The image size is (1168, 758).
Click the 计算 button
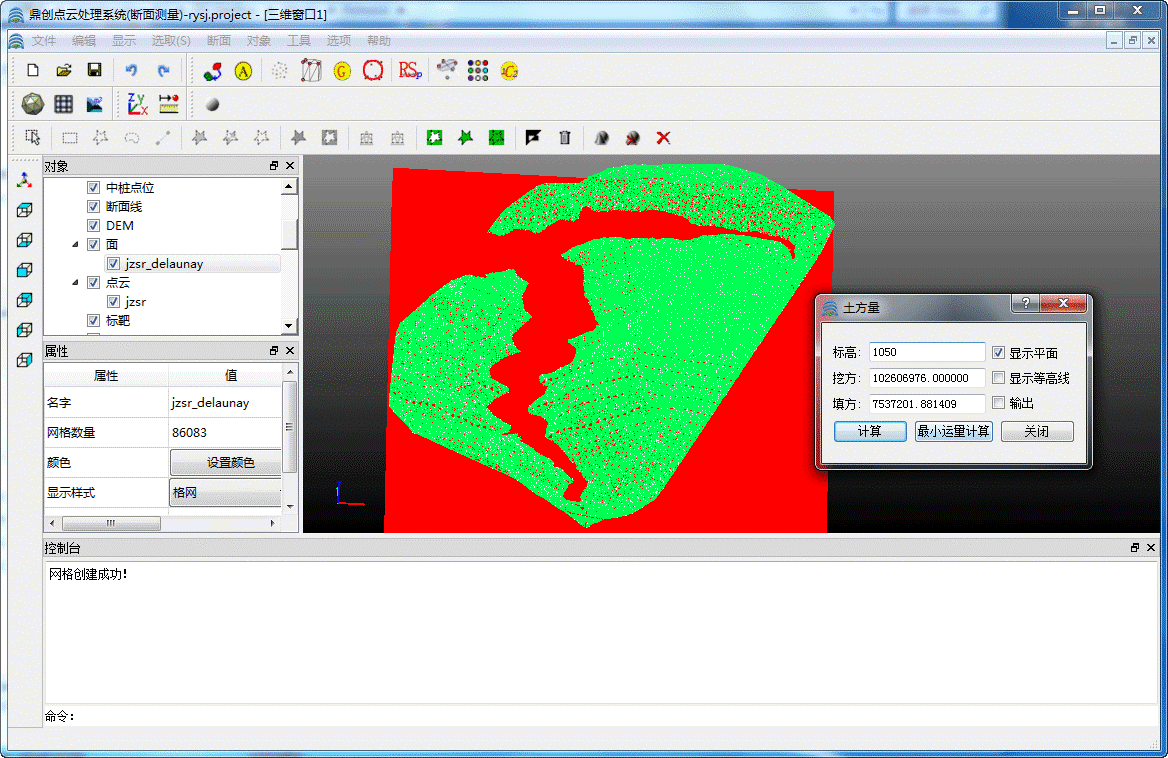869,431
